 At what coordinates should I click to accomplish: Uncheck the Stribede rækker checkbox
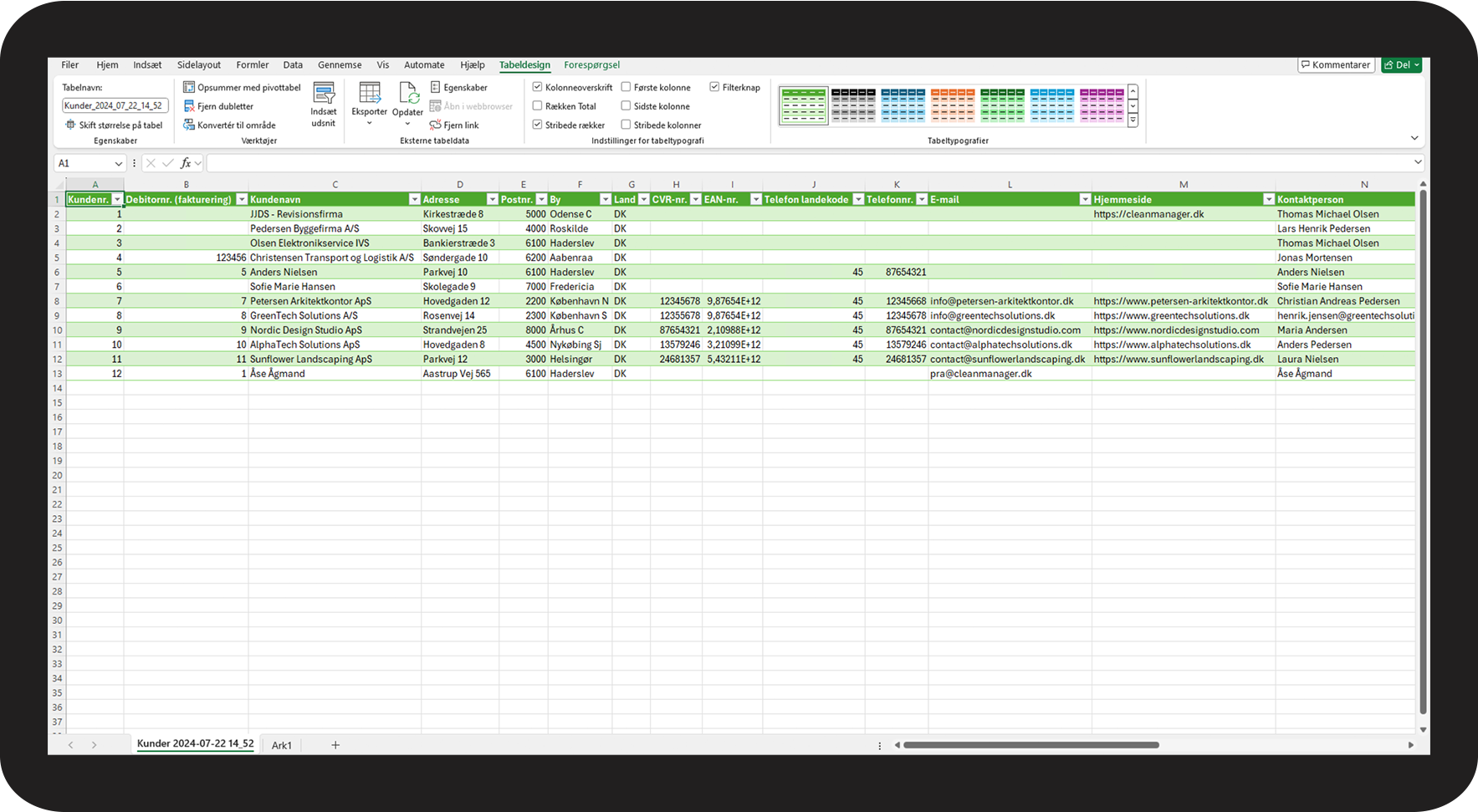(x=538, y=125)
